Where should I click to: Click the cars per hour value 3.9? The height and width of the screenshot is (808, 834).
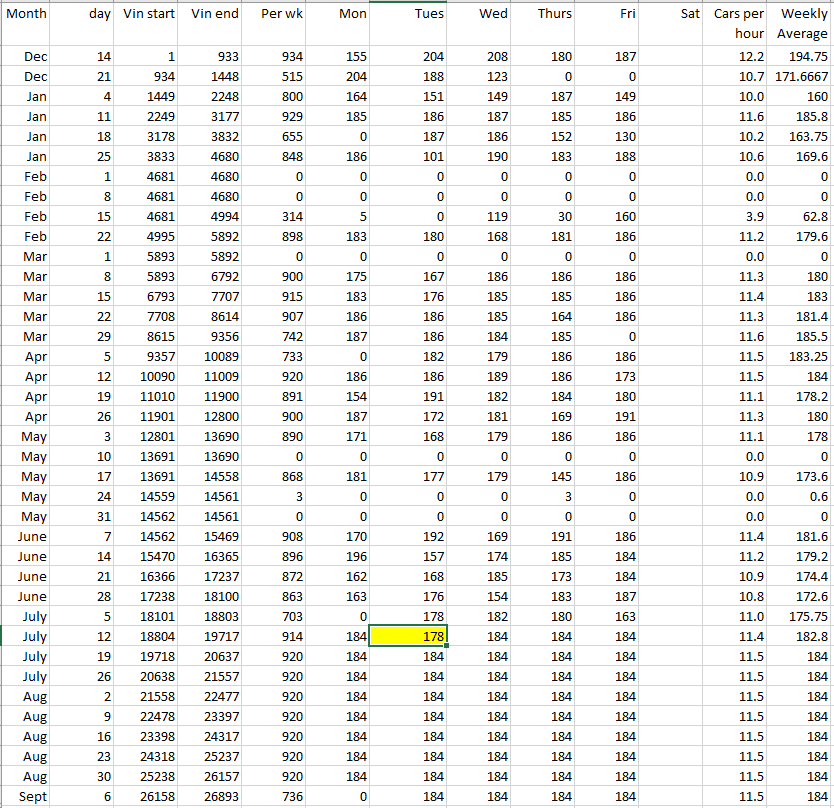coord(738,216)
